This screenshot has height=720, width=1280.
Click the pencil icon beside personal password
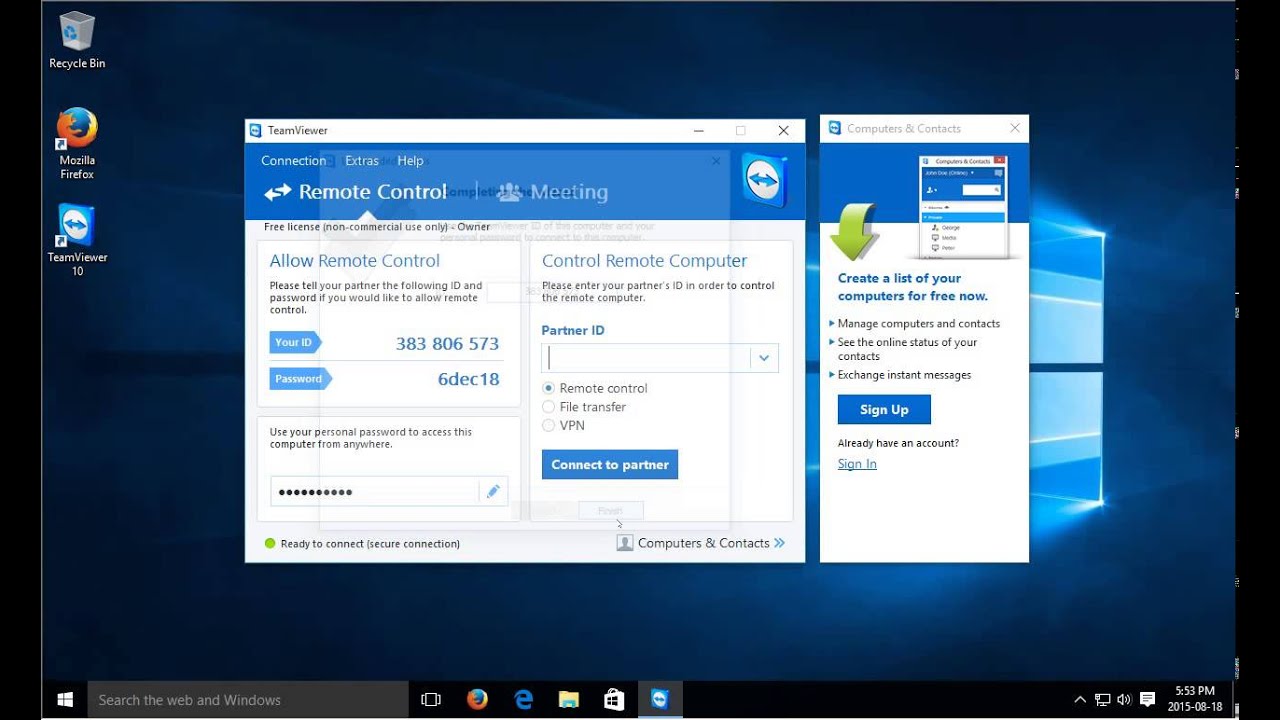click(x=493, y=491)
